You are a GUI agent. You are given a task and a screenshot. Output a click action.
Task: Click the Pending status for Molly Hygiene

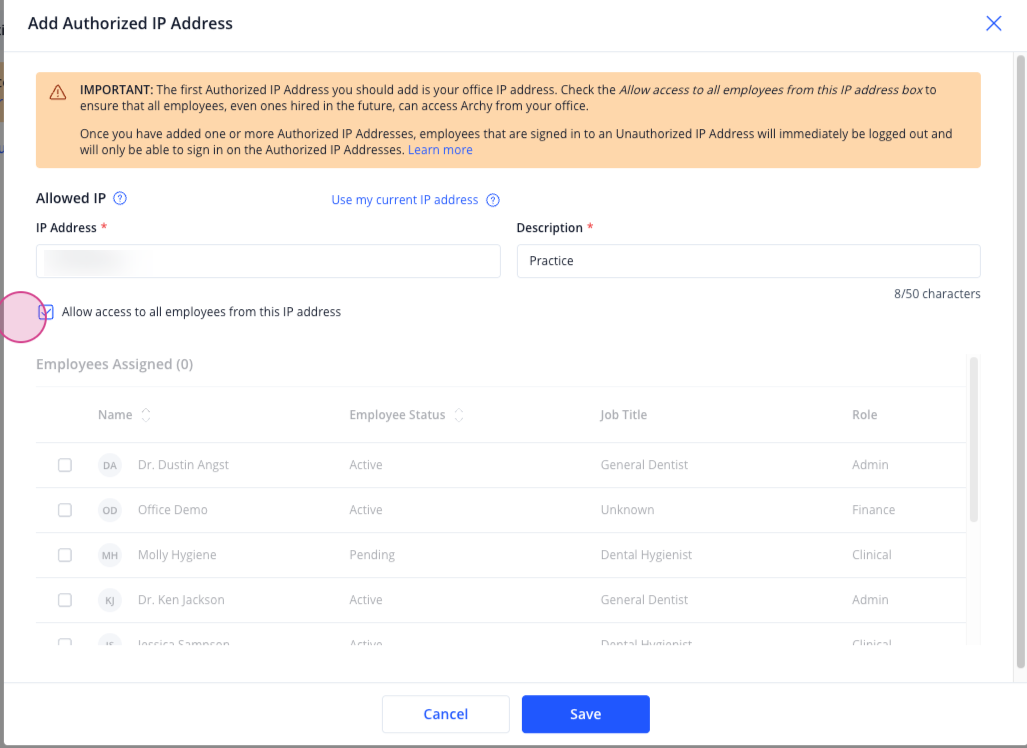coord(372,555)
